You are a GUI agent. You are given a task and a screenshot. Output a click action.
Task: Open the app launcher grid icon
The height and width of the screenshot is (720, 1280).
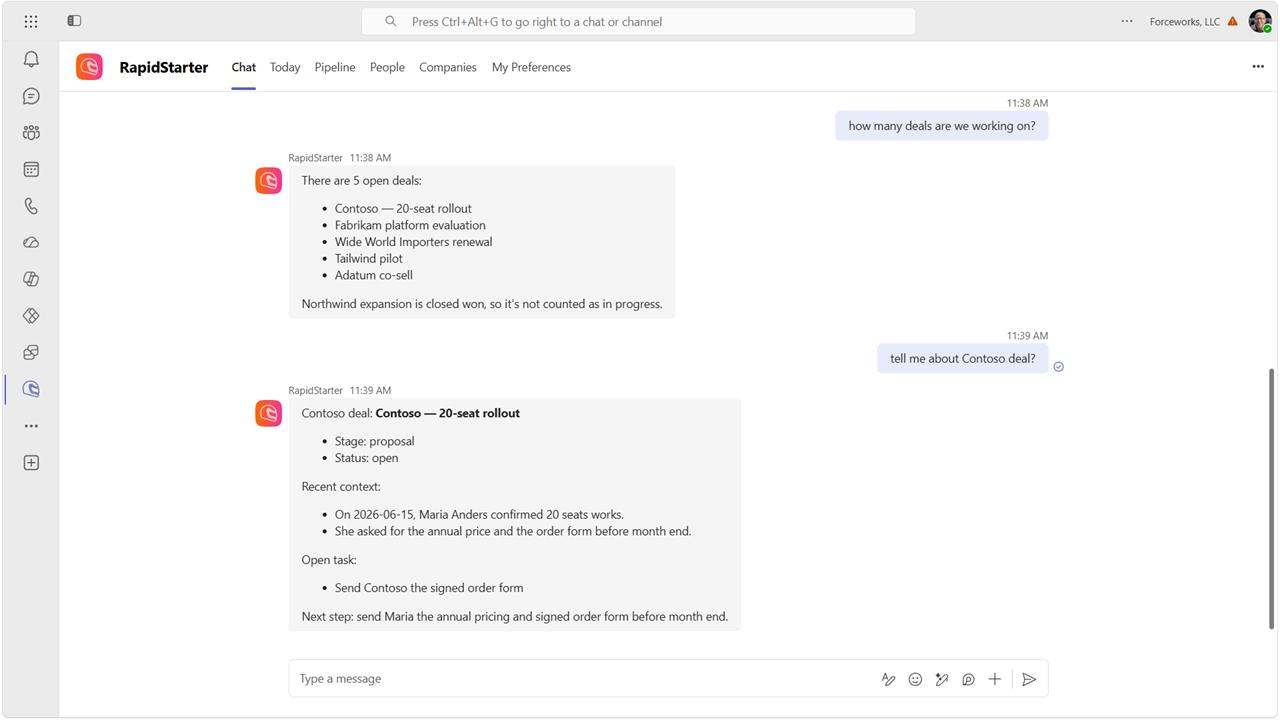click(x=31, y=21)
